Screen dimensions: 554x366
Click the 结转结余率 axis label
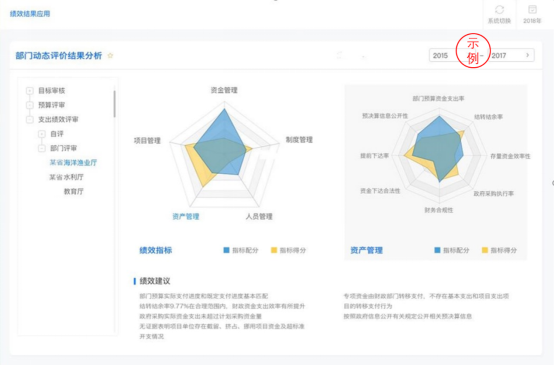[x=489, y=117]
